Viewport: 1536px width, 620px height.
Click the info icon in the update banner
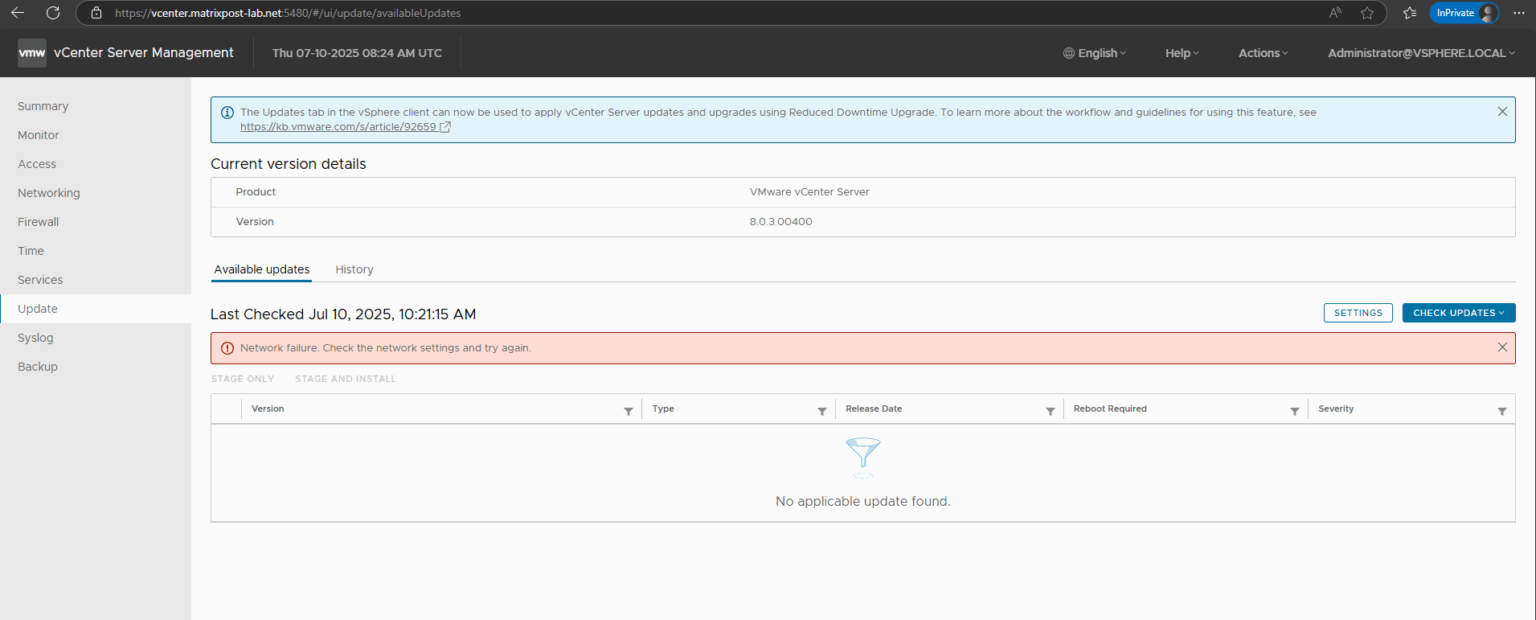(226, 111)
